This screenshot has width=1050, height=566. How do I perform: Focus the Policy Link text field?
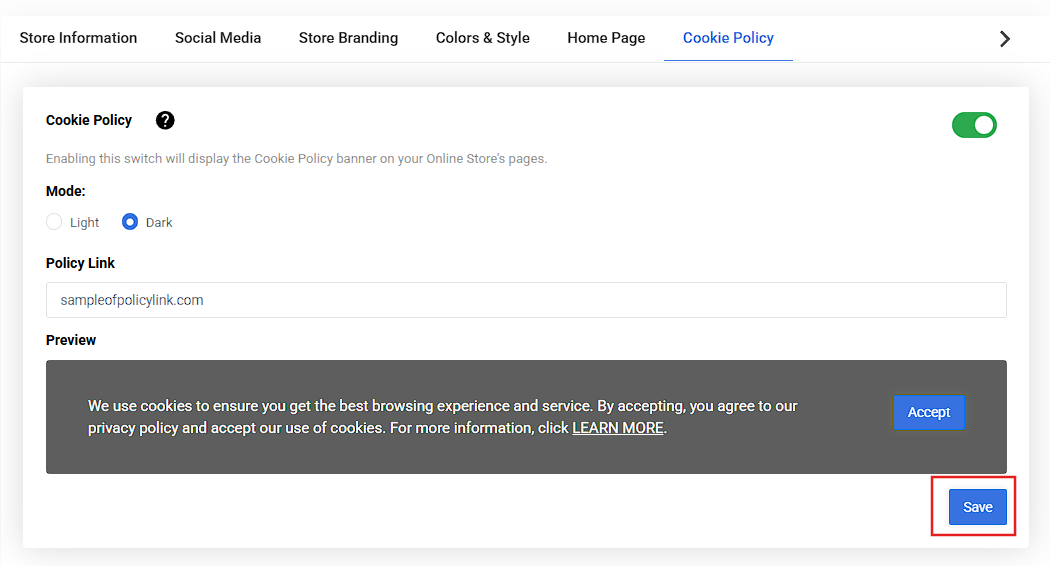point(526,300)
